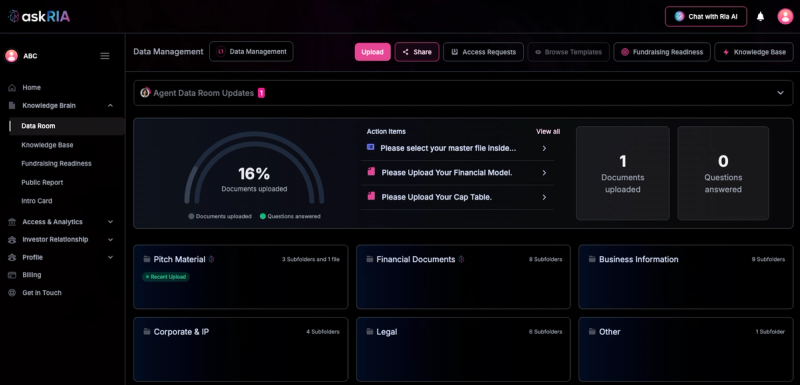Select Data Room in the sidebar
This screenshot has height=385, width=800.
pyautogui.click(x=67, y=126)
